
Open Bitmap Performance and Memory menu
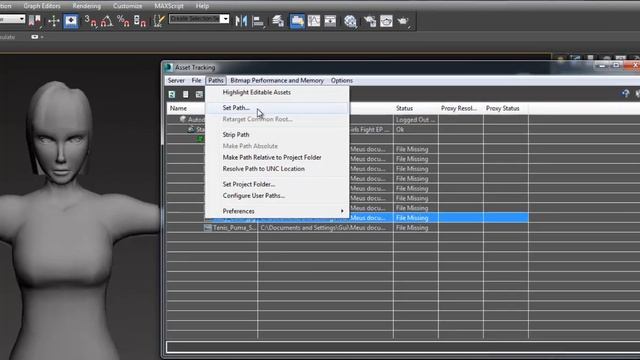point(277,80)
